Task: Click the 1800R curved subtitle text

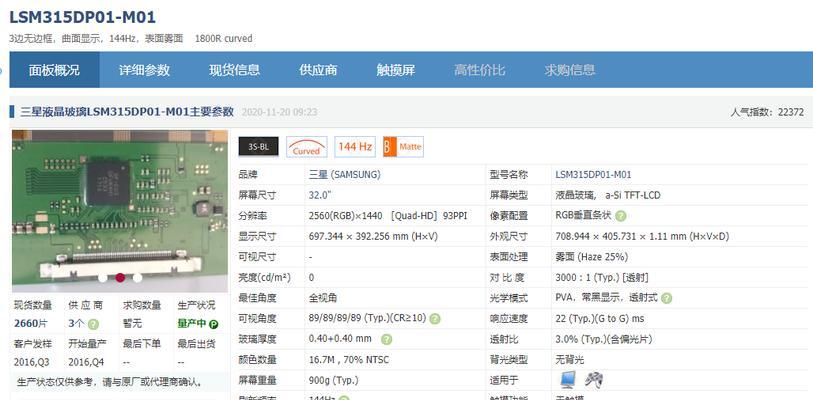Action: [x=223, y=38]
